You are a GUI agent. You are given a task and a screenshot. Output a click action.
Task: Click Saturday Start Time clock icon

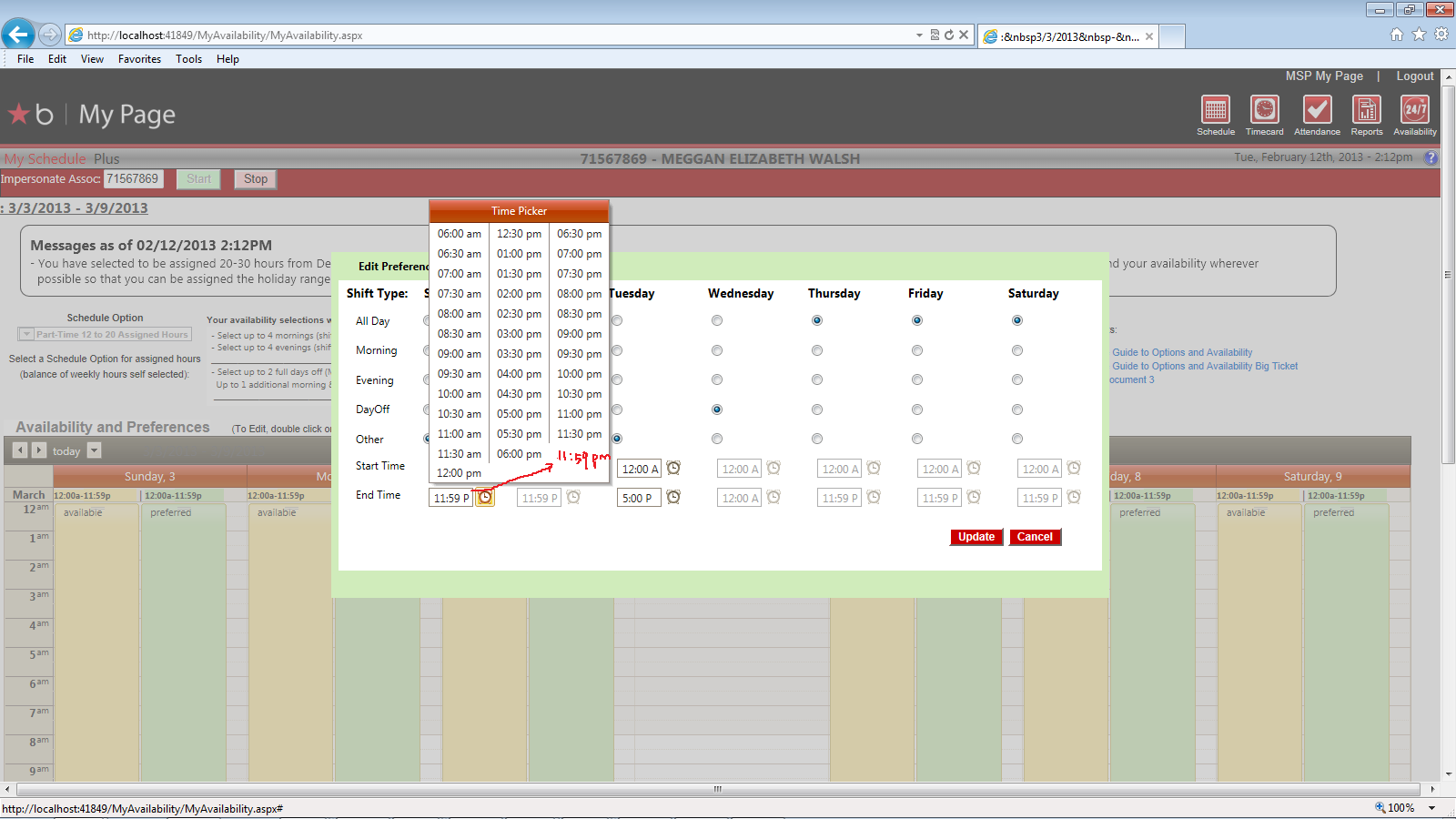coord(1074,468)
